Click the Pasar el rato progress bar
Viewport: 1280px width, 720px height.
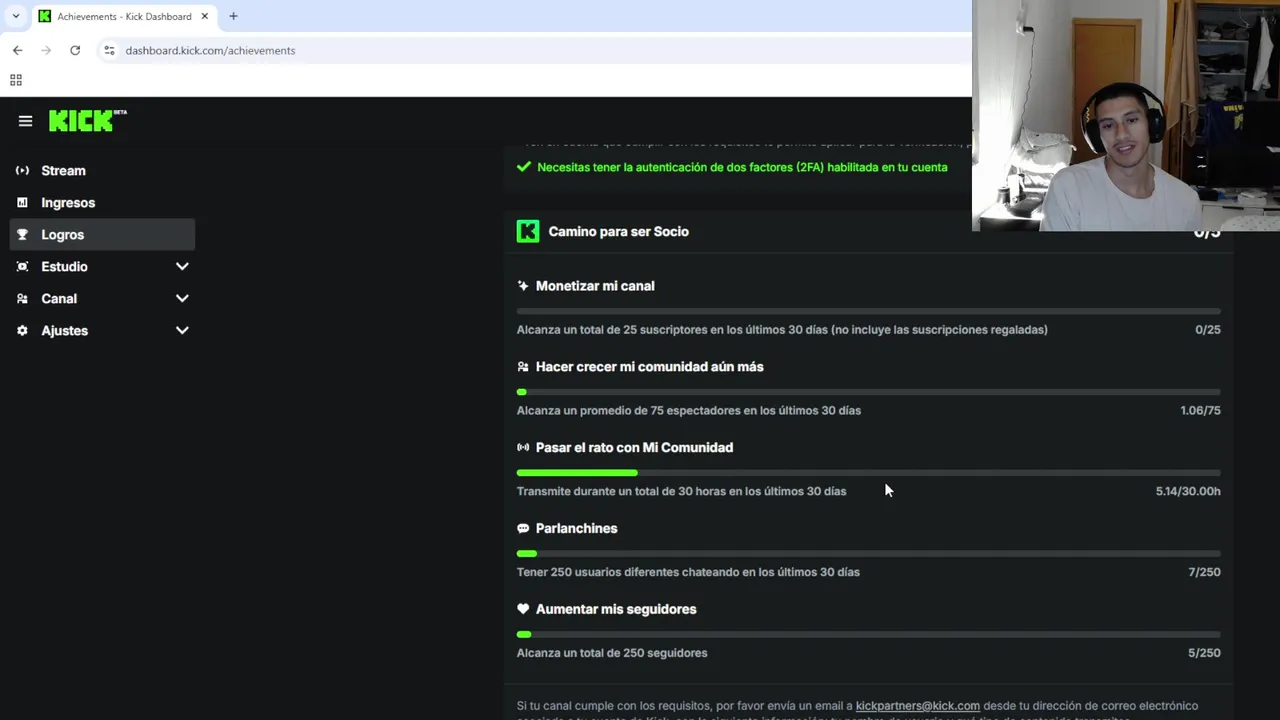(x=868, y=473)
